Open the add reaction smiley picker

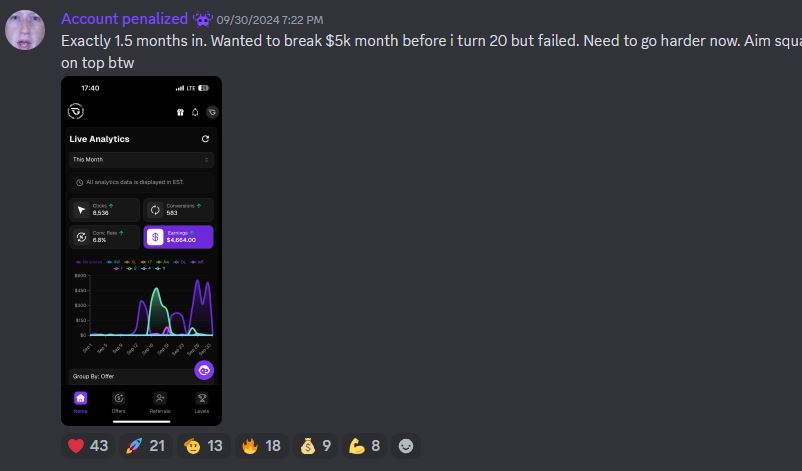coord(406,446)
